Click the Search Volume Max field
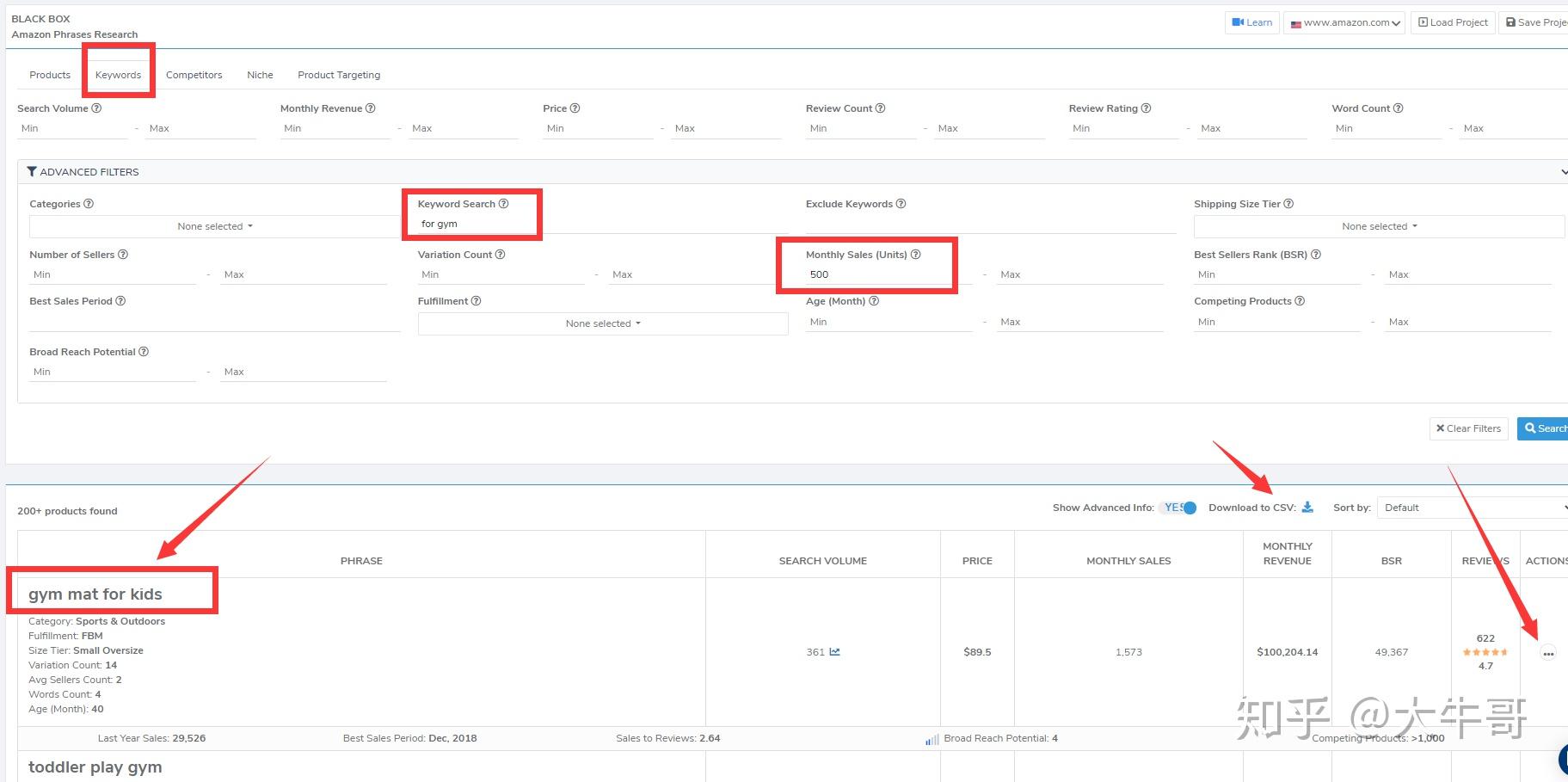Screen dimensions: 1568x782 (200, 129)
